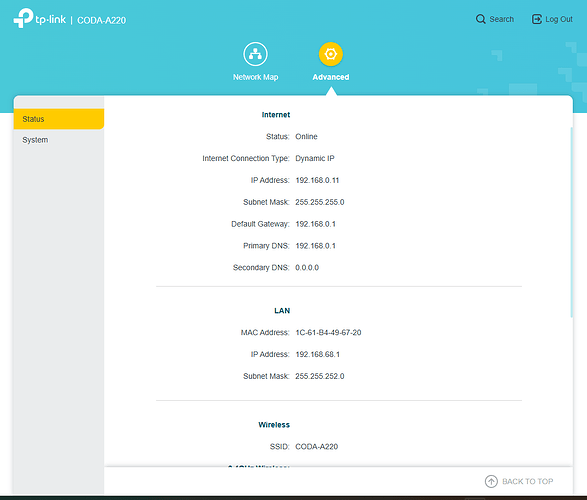Click the Internet section heading
The image size is (587, 500).
(276, 115)
